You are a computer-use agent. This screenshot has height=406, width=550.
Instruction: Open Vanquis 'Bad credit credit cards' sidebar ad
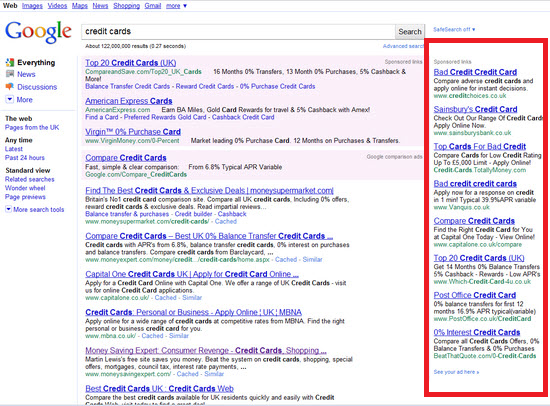pos(475,184)
